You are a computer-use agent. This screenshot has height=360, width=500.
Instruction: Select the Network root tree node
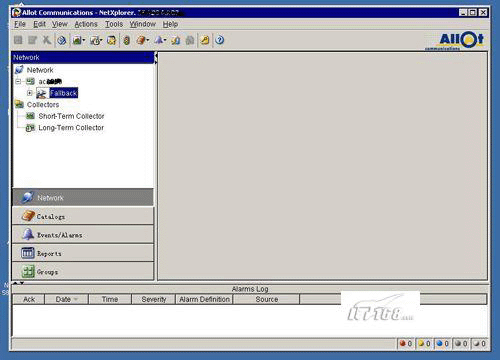coord(40,70)
